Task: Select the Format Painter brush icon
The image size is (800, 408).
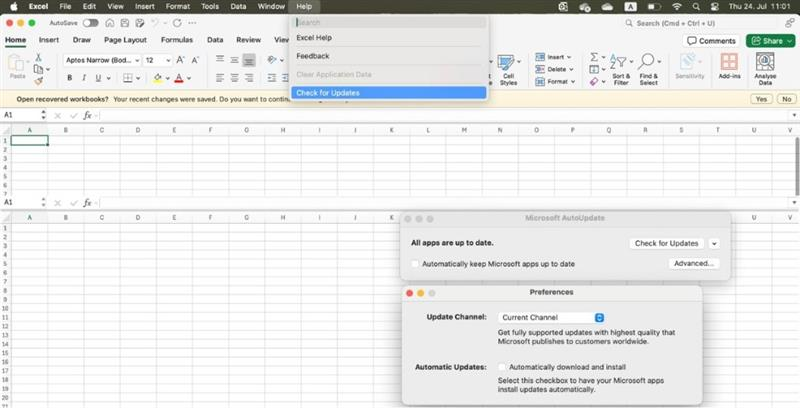Action: pos(38,81)
